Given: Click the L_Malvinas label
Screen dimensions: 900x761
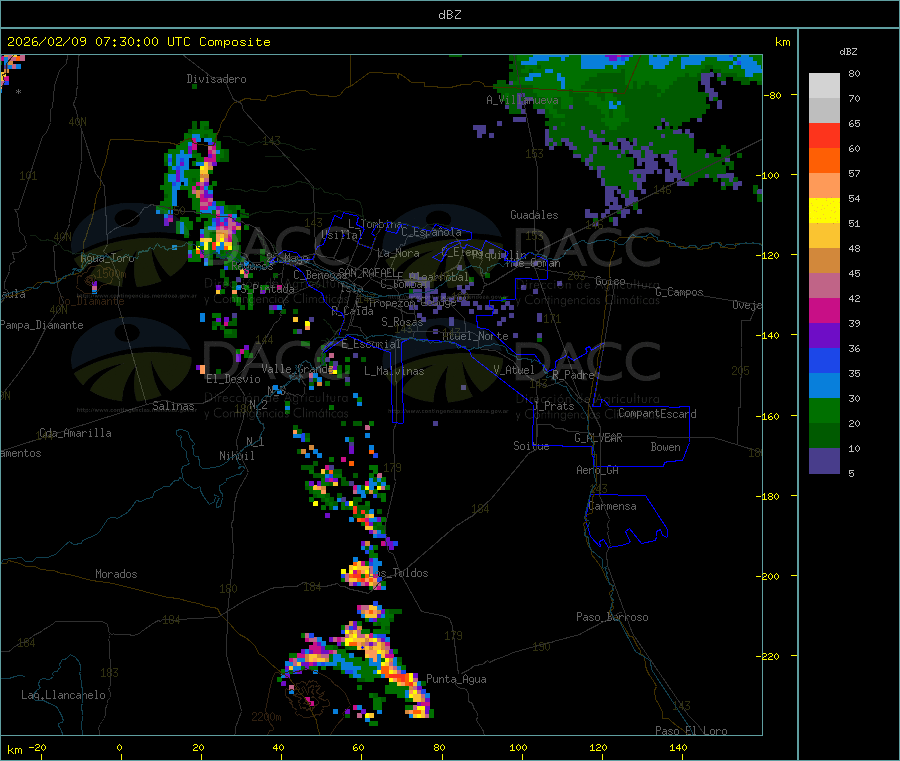Looking at the screenshot, I should tap(394, 371).
